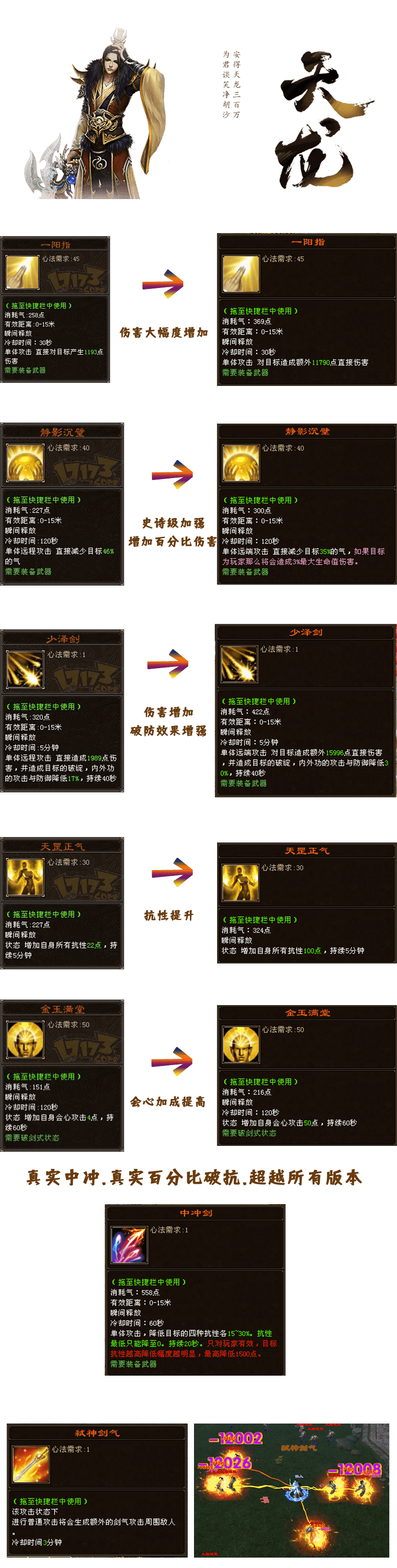Select the 天罡正气 figure icon in the right panel

pyautogui.click(x=241, y=883)
